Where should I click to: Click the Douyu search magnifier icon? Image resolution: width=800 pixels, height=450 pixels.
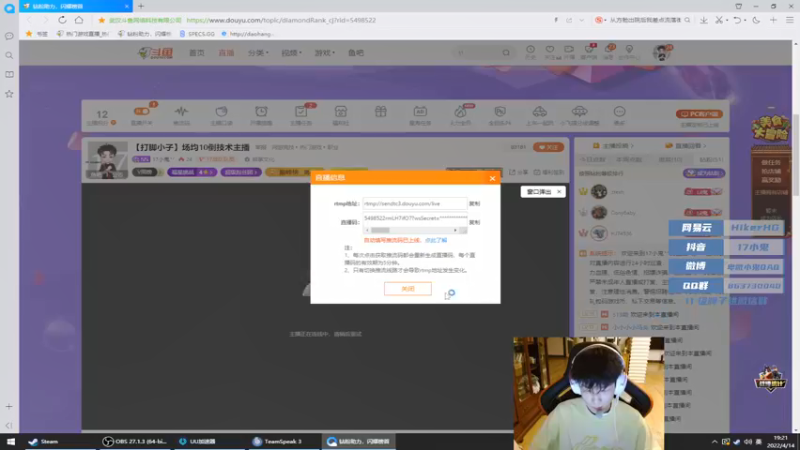(506, 53)
